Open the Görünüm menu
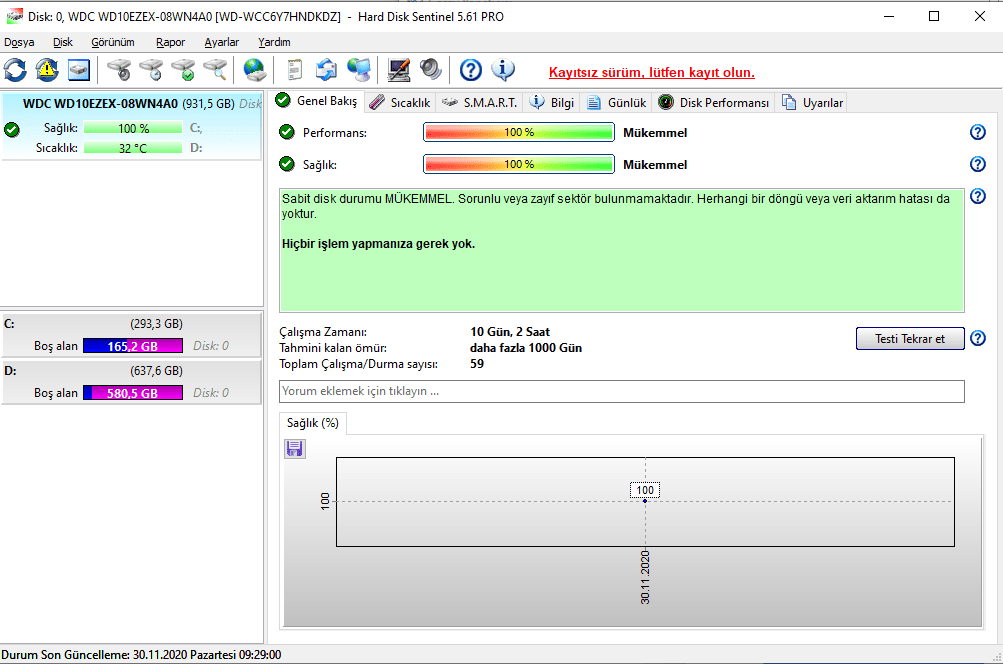The image size is (1003, 664). click(x=113, y=42)
